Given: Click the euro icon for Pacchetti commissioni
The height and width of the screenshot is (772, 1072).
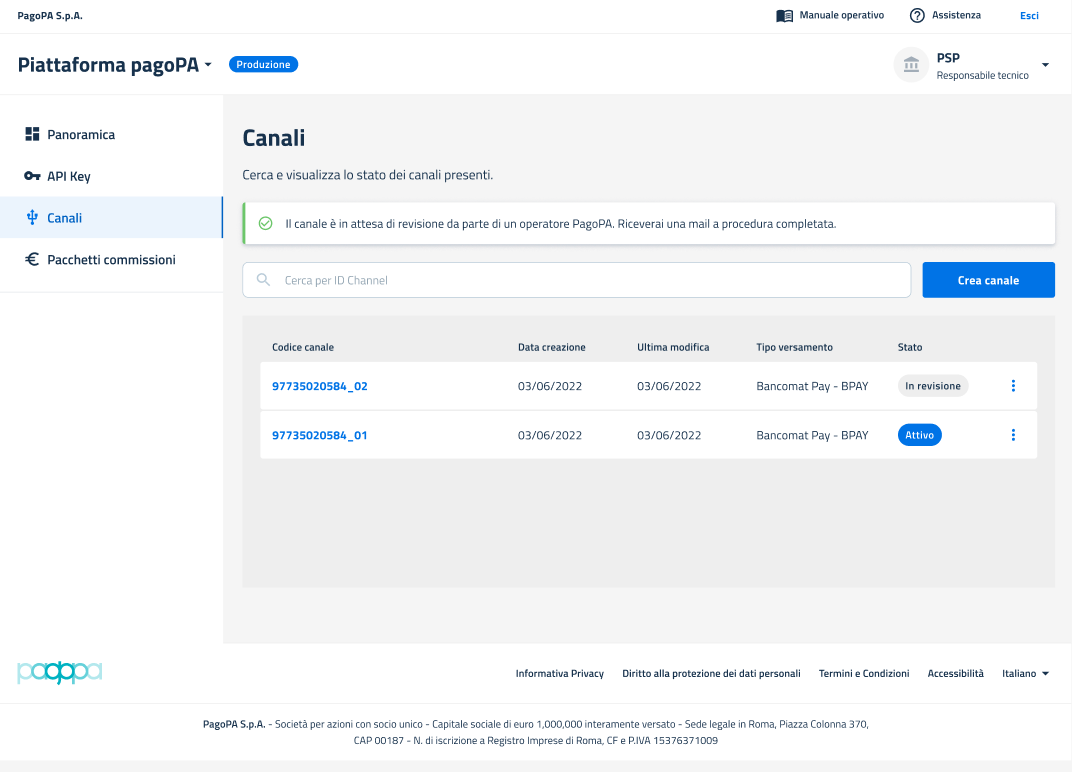Looking at the screenshot, I should click(x=32, y=260).
